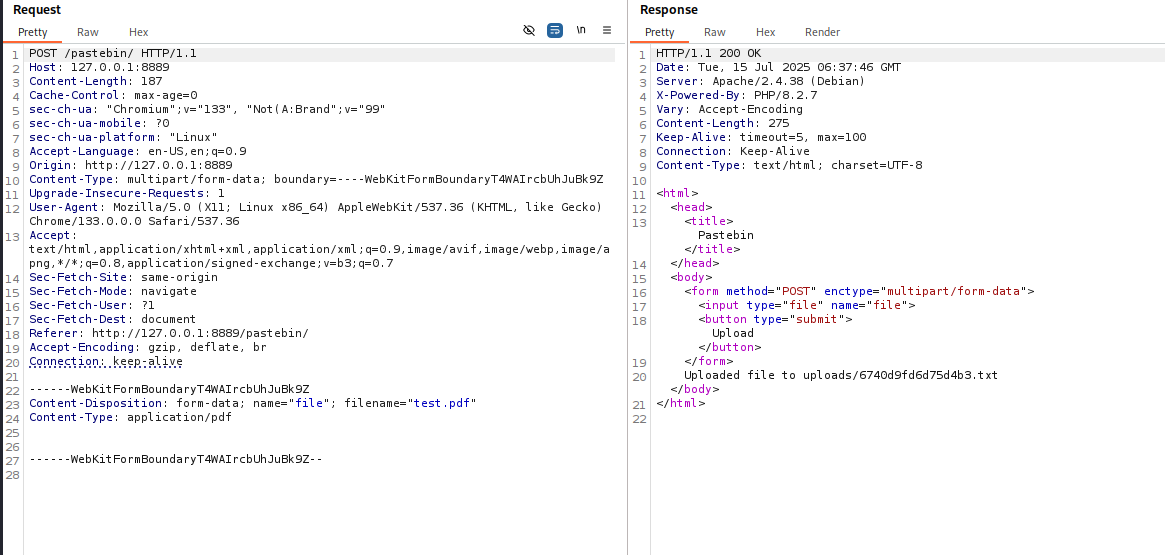Switch to the Response Hex tab
Image resolution: width=1165 pixels, height=555 pixels.
click(766, 32)
